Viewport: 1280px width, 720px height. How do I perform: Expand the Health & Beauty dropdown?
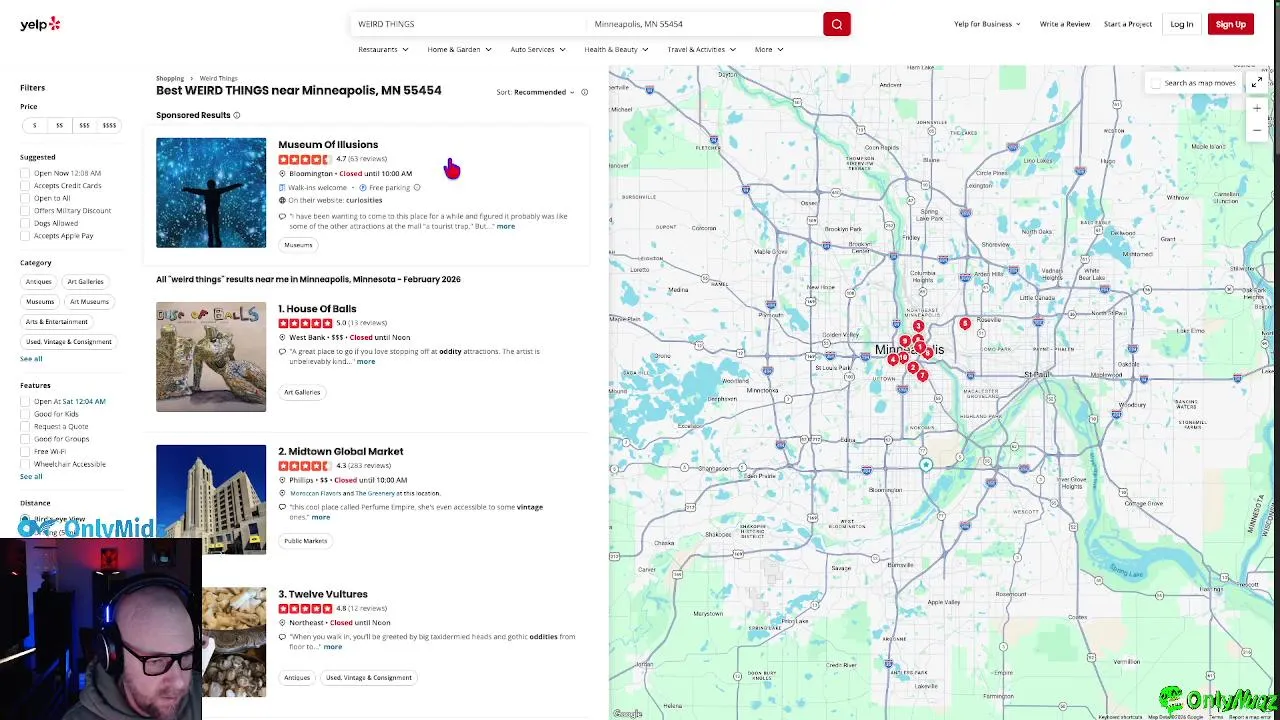click(616, 49)
